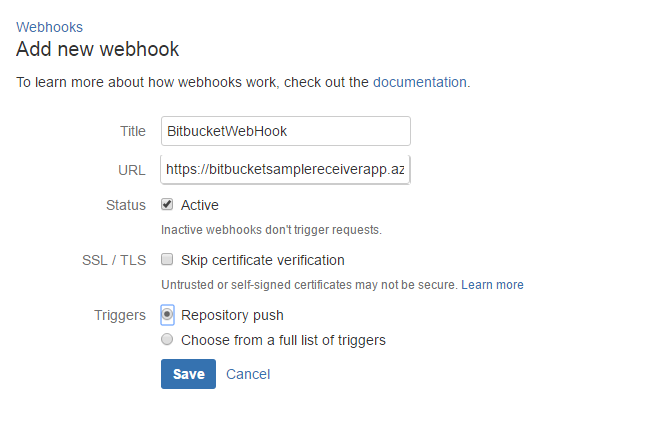Click the URL field label
Image resolution: width=662 pixels, height=422 pixels.
coord(132,170)
